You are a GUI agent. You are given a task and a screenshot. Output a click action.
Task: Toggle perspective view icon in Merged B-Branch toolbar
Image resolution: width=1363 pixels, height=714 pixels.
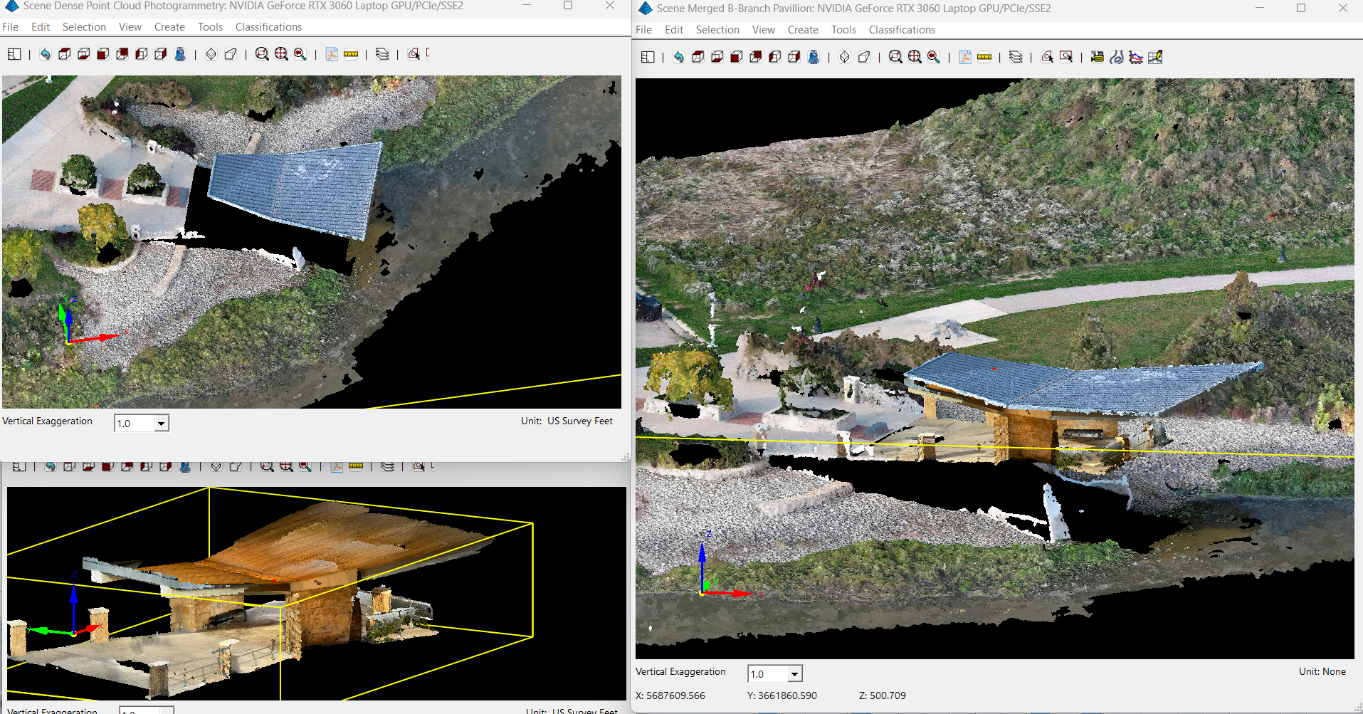[x=864, y=57]
